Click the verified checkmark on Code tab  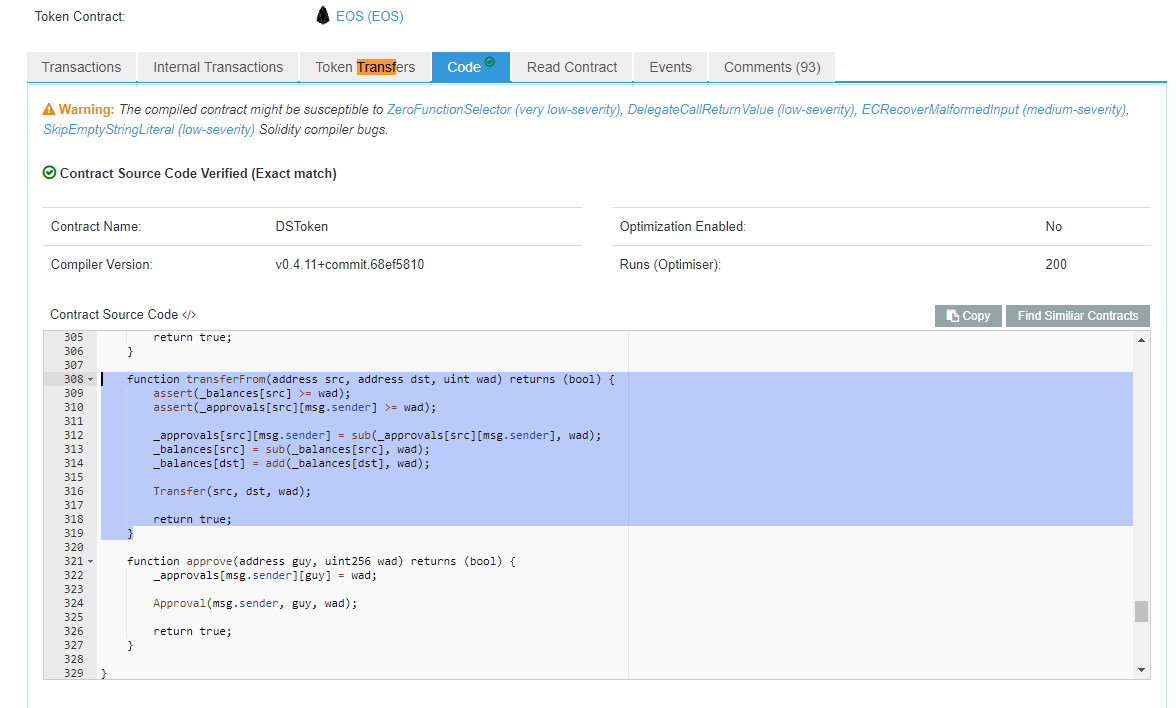[490, 62]
